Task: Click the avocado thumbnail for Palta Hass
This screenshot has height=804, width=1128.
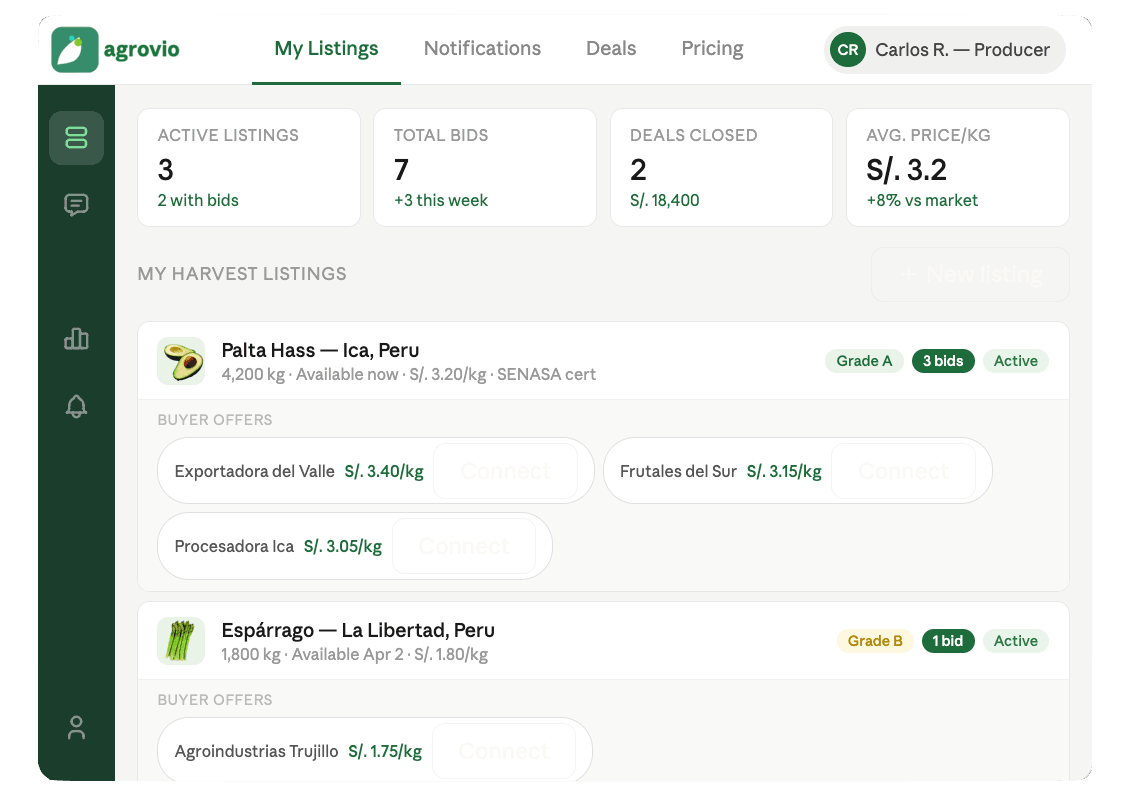Action: (181, 361)
